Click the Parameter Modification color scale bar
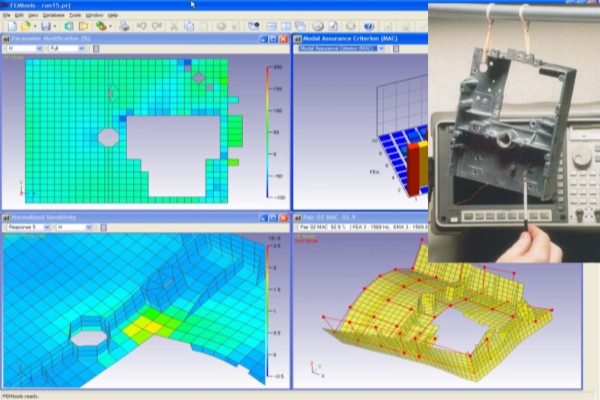This screenshot has height=400, width=600. tap(267, 132)
